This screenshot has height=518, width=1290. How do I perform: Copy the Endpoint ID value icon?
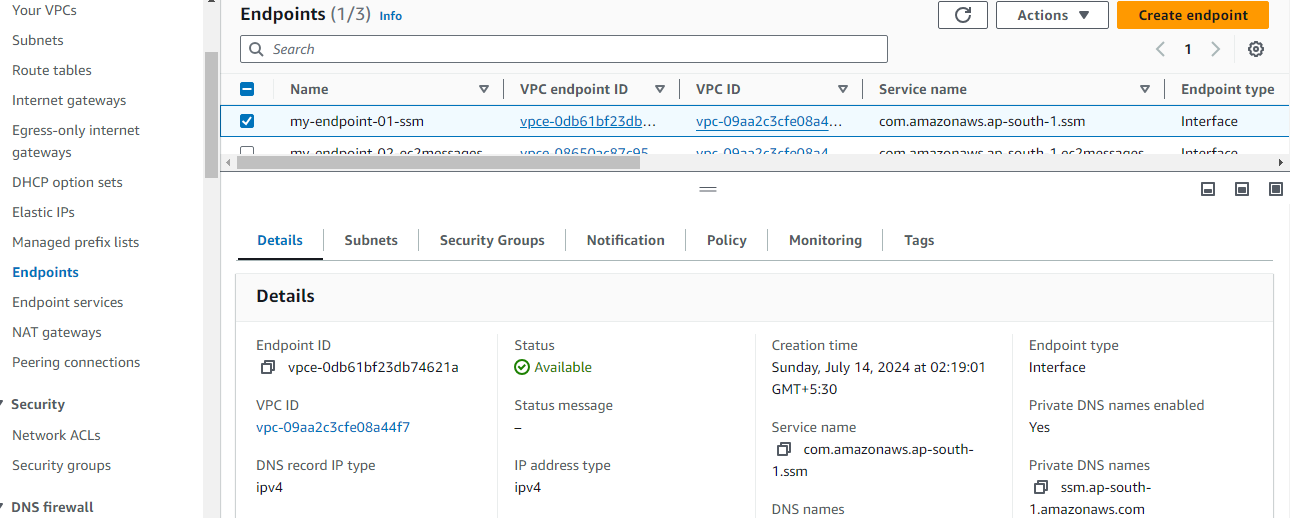tap(267, 368)
